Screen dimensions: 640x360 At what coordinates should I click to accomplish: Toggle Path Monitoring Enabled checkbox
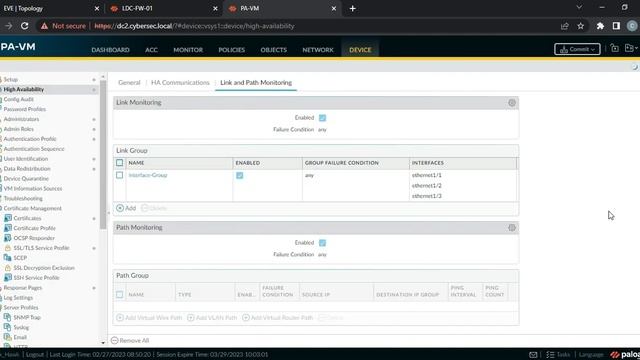pos(322,243)
